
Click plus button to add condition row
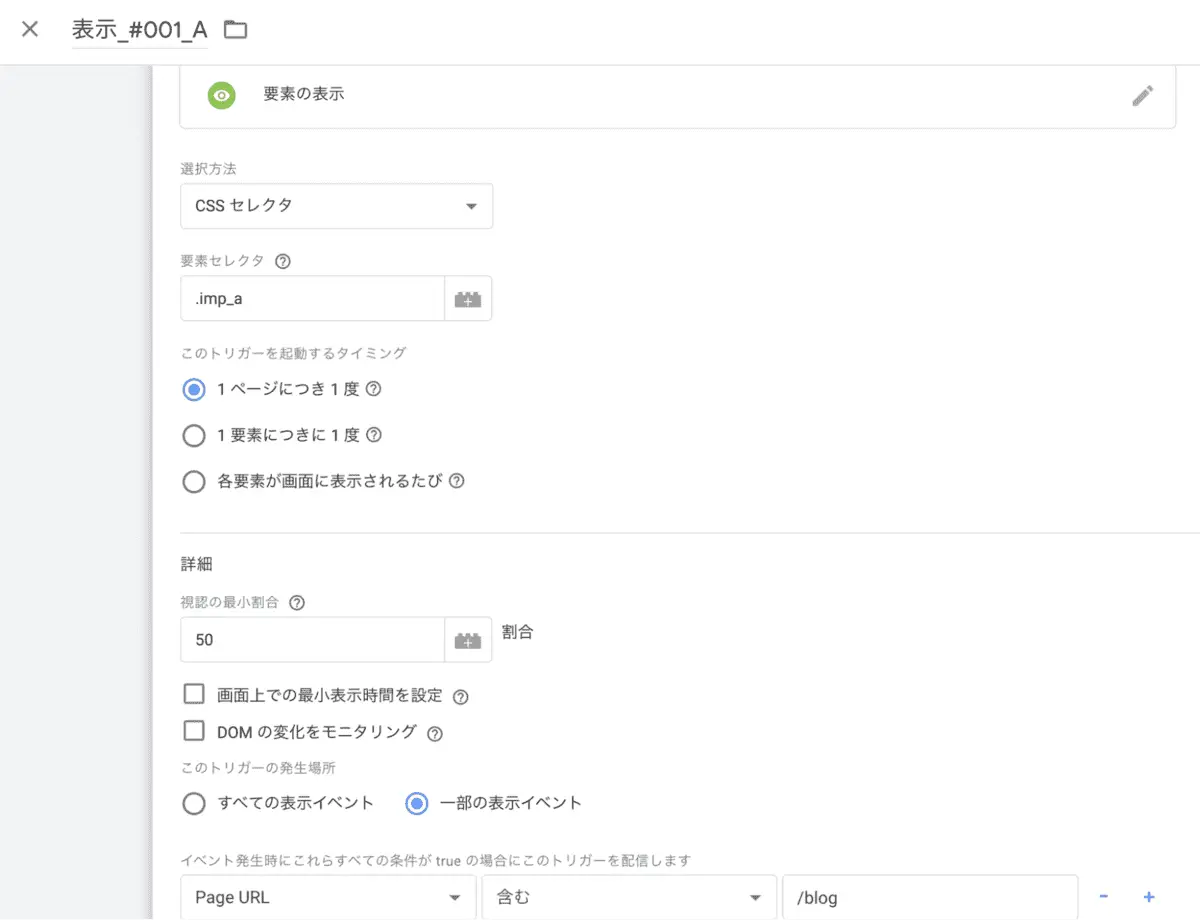pyautogui.click(x=1149, y=897)
